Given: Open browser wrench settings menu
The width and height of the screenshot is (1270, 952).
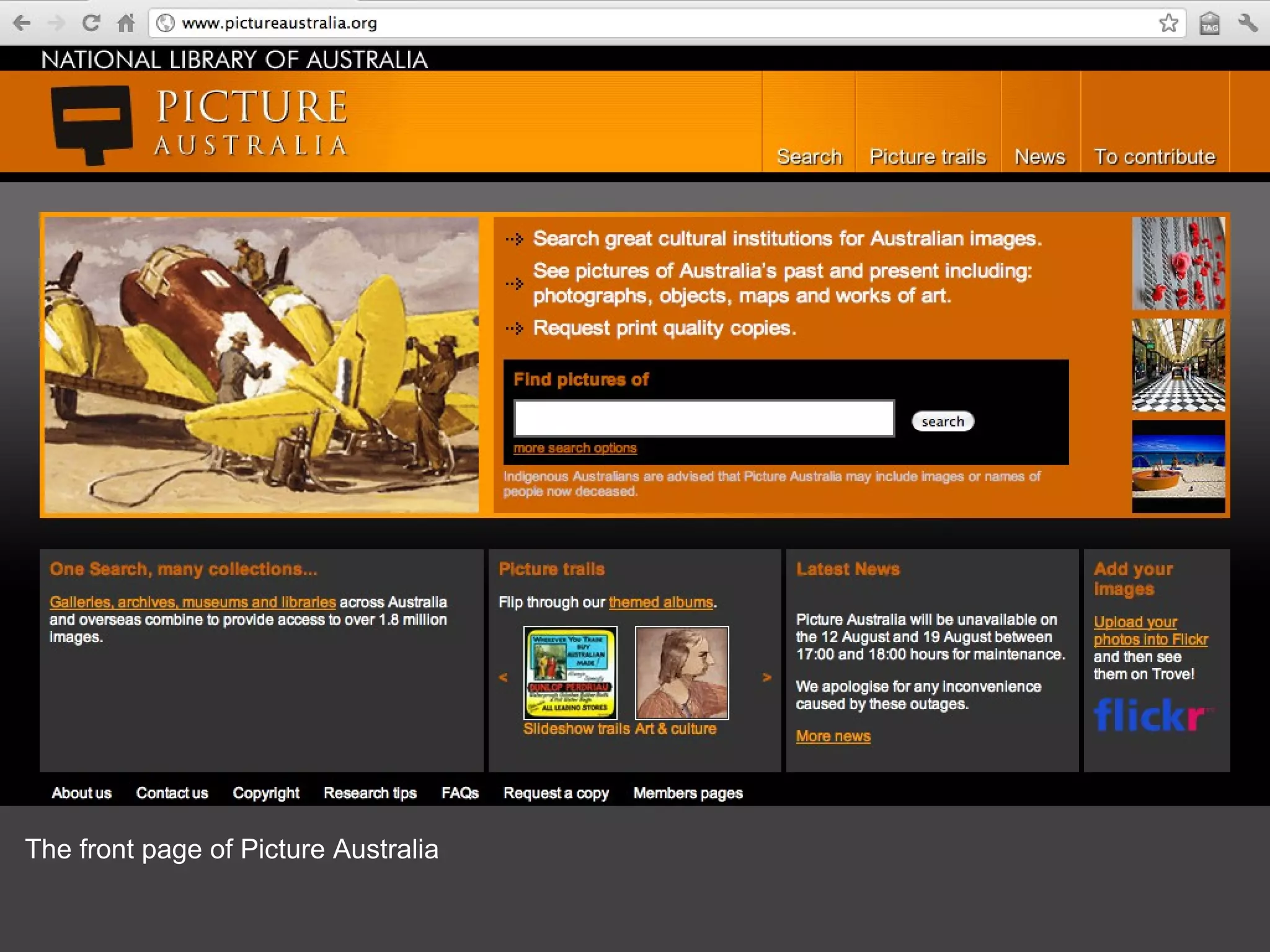Looking at the screenshot, I should 1248,24.
